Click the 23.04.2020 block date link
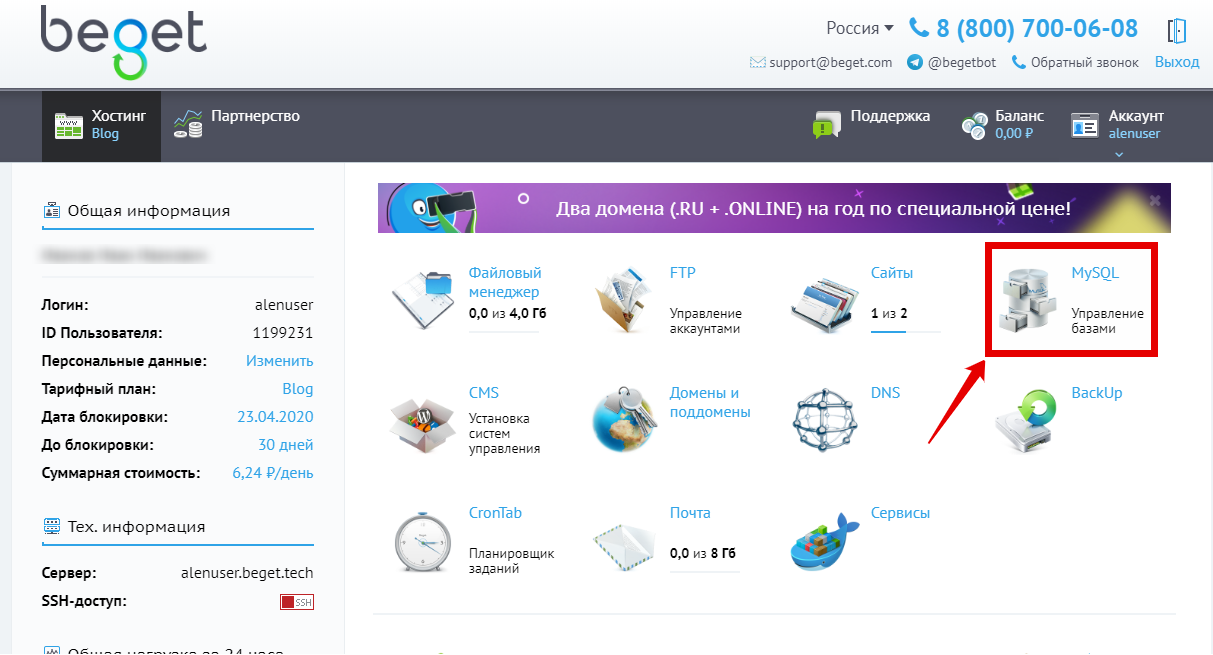Screen dimensions: 1213x655 [x=275, y=417]
